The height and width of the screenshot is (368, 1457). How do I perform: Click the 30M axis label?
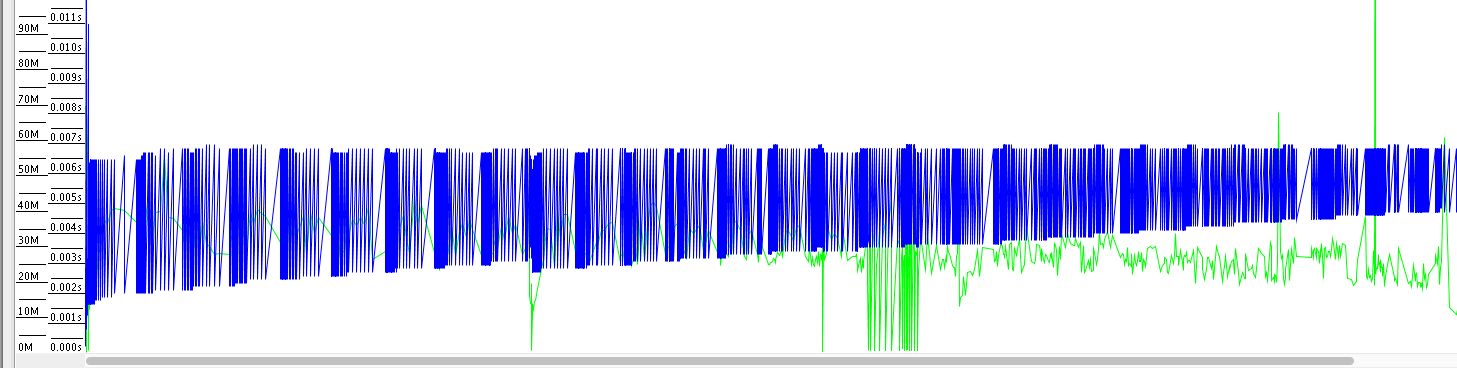point(28,241)
